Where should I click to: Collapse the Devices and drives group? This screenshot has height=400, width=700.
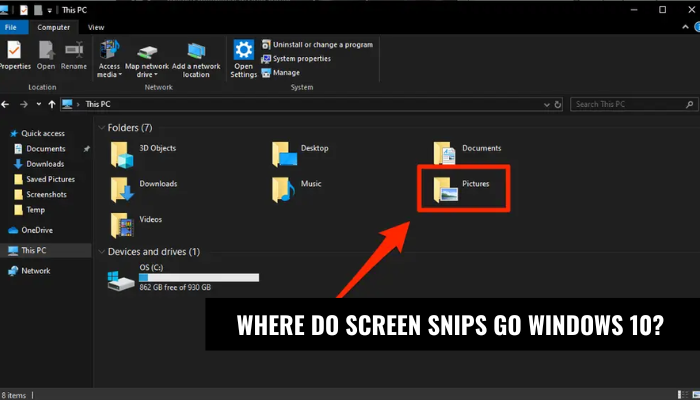101,252
